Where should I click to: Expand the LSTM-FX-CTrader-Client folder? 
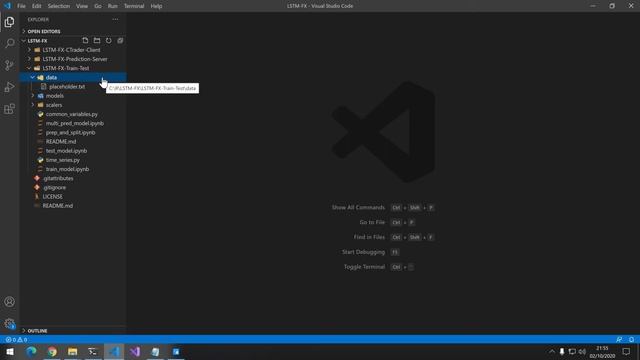pyautogui.click(x=73, y=50)
